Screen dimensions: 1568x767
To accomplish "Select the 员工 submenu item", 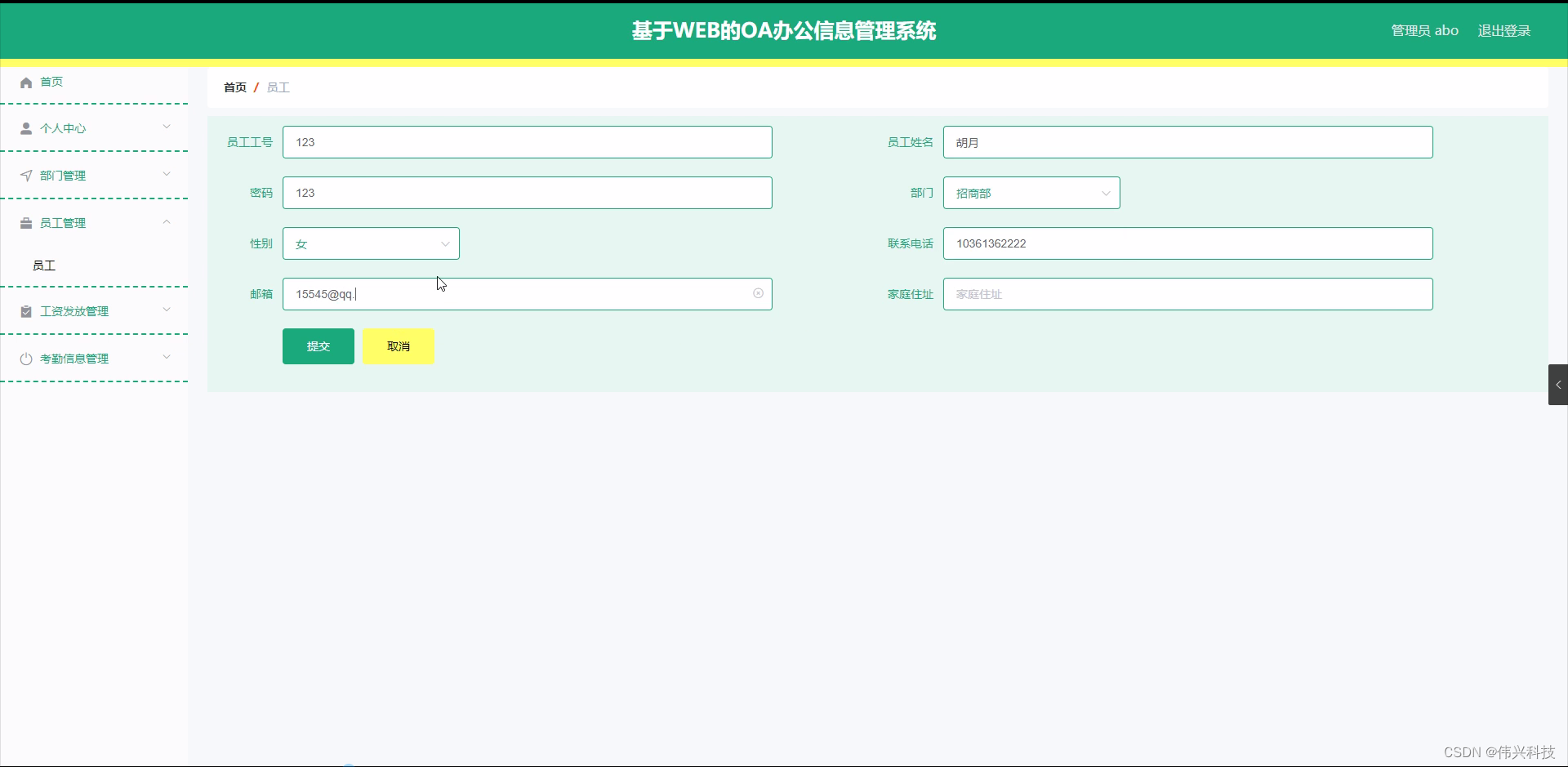I will click(x=45, y=265).
